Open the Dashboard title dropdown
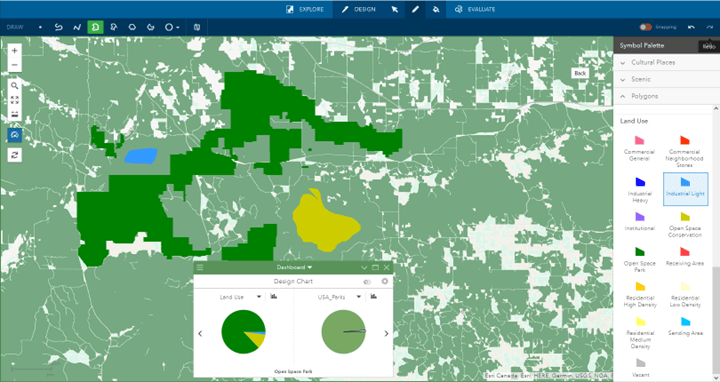720x382 pixels. coord(294,267)
